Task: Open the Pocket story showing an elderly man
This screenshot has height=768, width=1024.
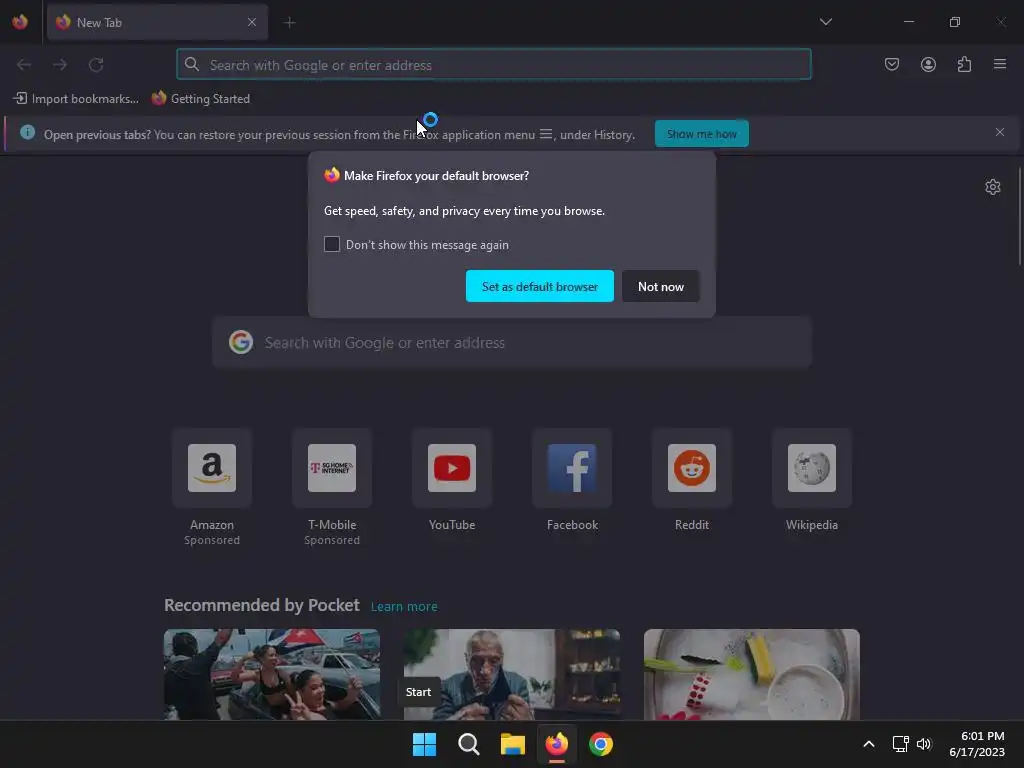Action: click(512, 674)
